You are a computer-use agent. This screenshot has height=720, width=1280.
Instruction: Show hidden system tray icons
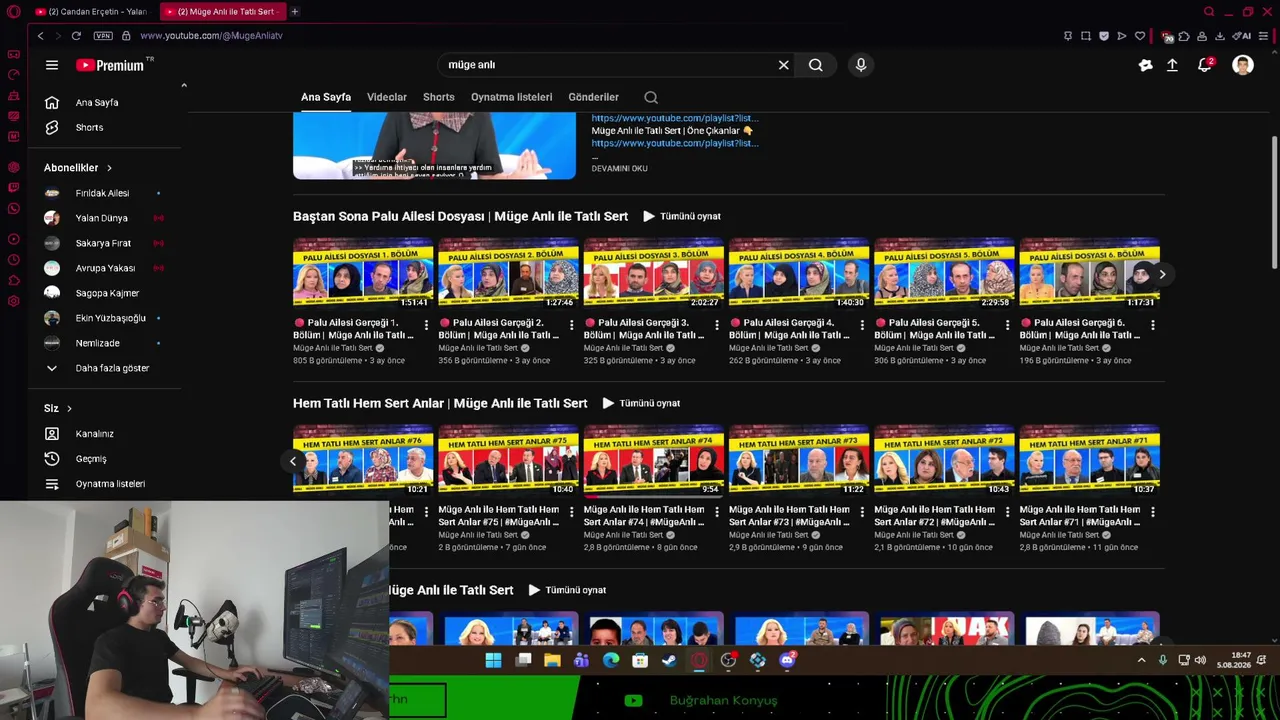1141,660
